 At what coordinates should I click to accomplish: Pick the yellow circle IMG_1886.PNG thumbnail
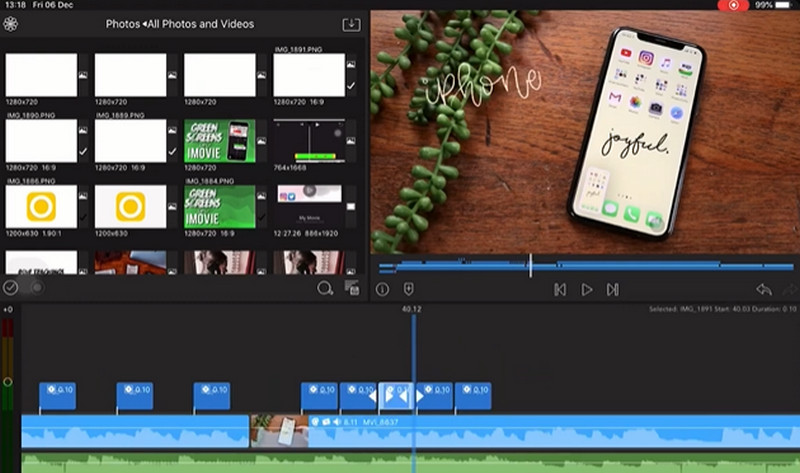[x=41, y=206]
